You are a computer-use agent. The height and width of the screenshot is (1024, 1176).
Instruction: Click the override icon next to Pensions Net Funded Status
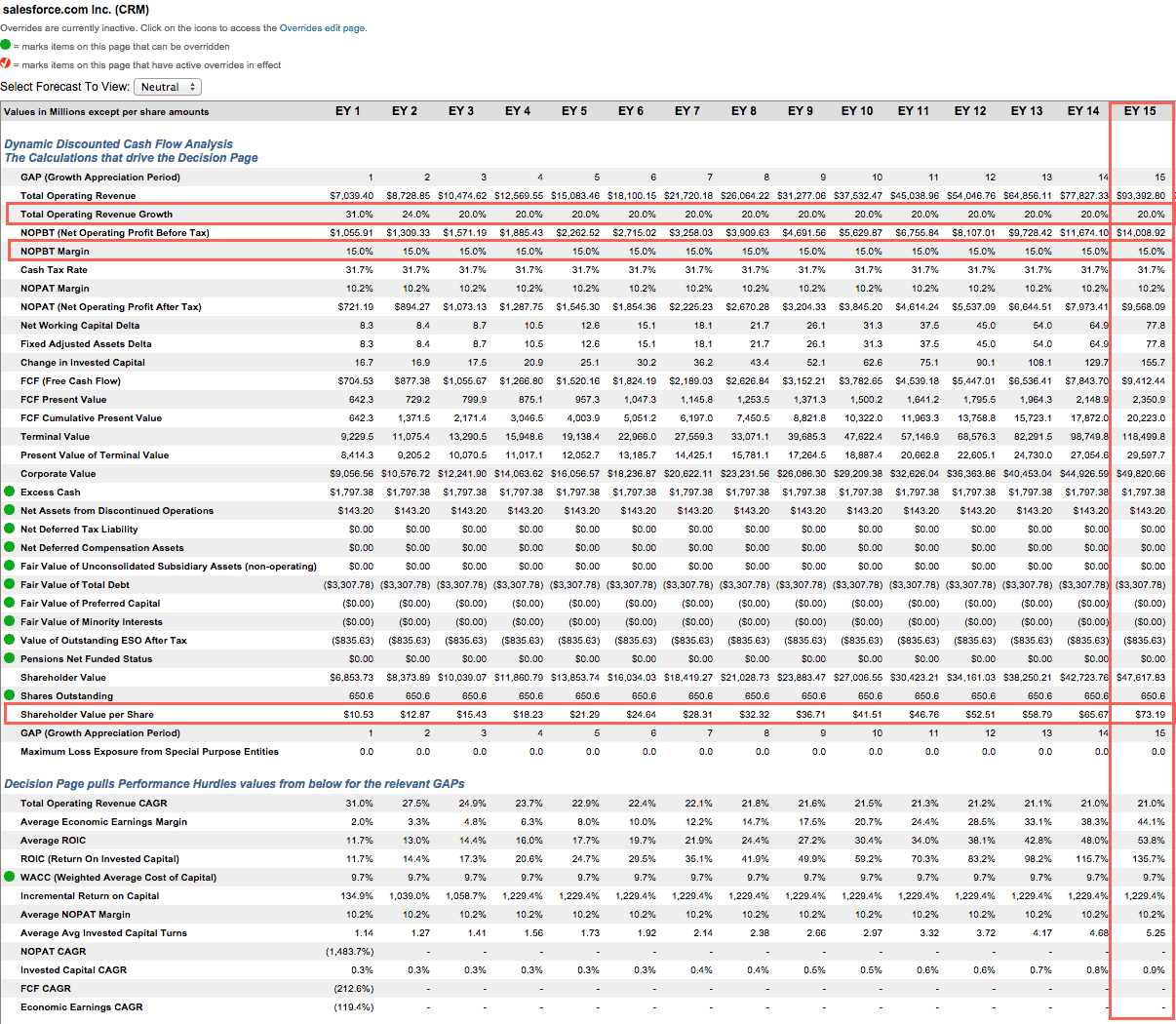point(10,658)
